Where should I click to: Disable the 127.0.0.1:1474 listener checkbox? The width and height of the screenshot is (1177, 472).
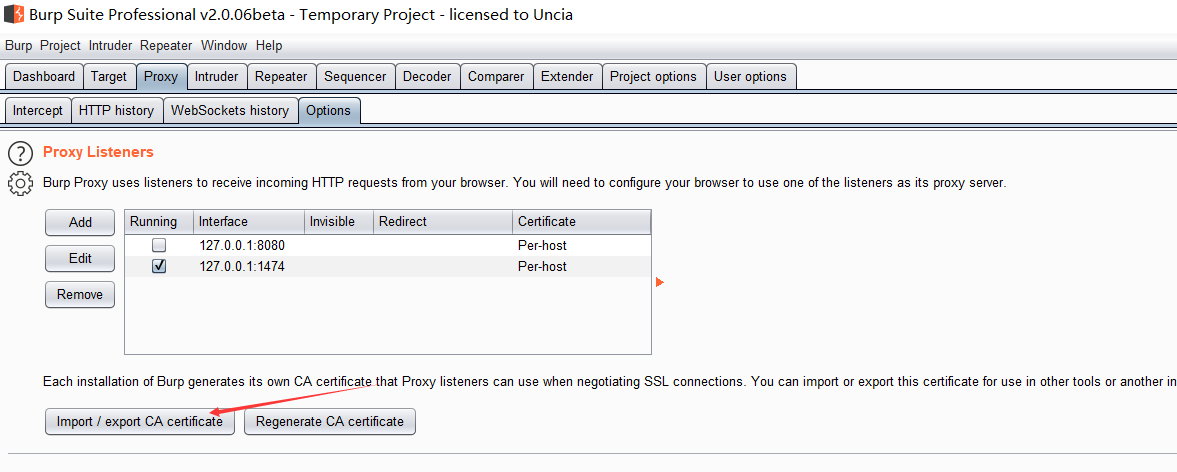(x=159, y=266)
